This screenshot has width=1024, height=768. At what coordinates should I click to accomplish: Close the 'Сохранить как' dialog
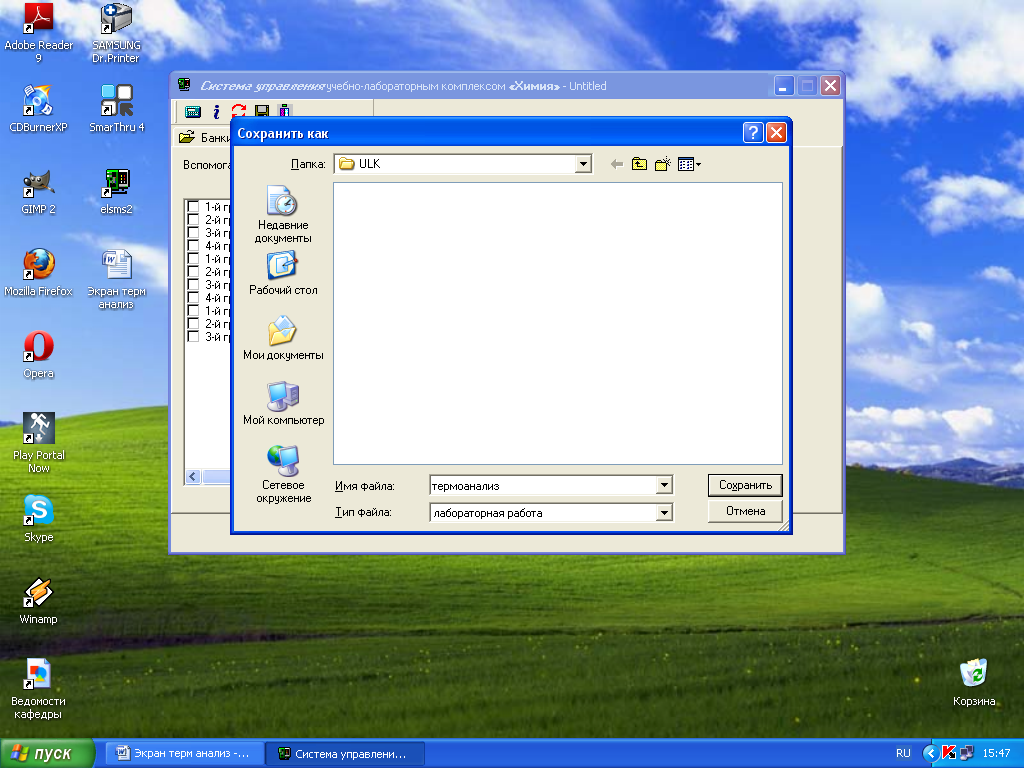776,133
